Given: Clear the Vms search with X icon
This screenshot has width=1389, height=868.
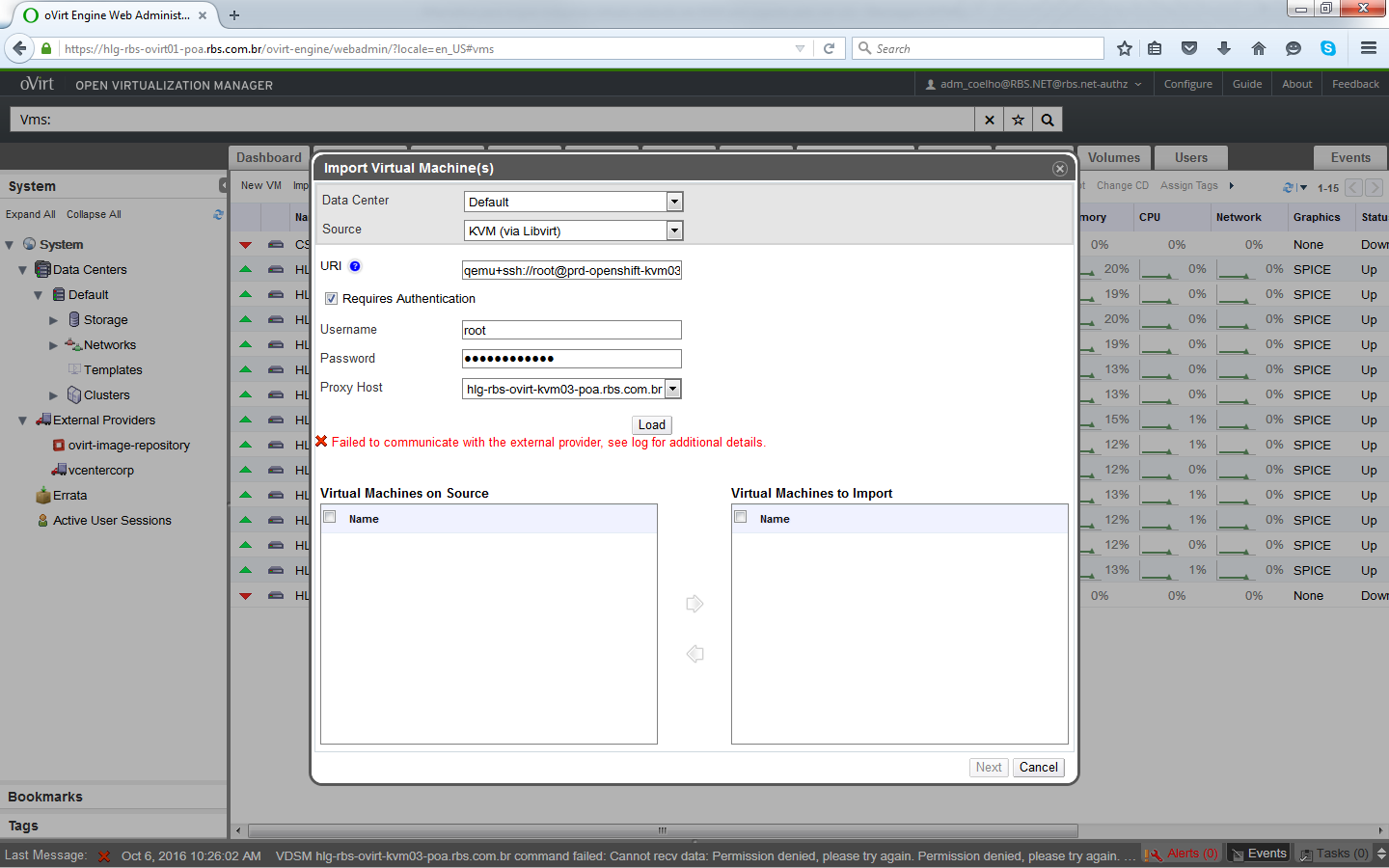Looking at the screenshot, I should [989, 120].
